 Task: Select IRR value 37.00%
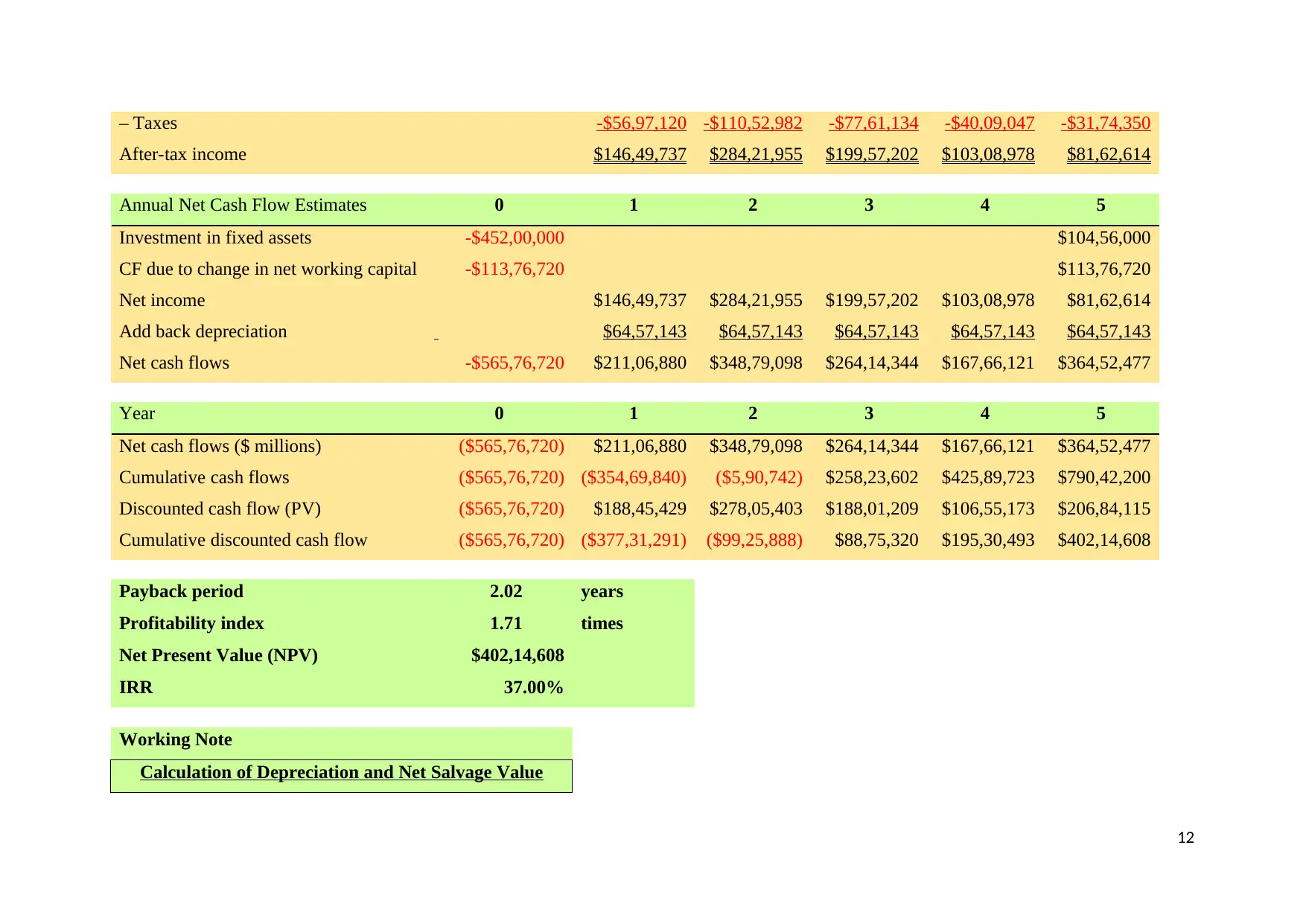(x=534, y=688)
